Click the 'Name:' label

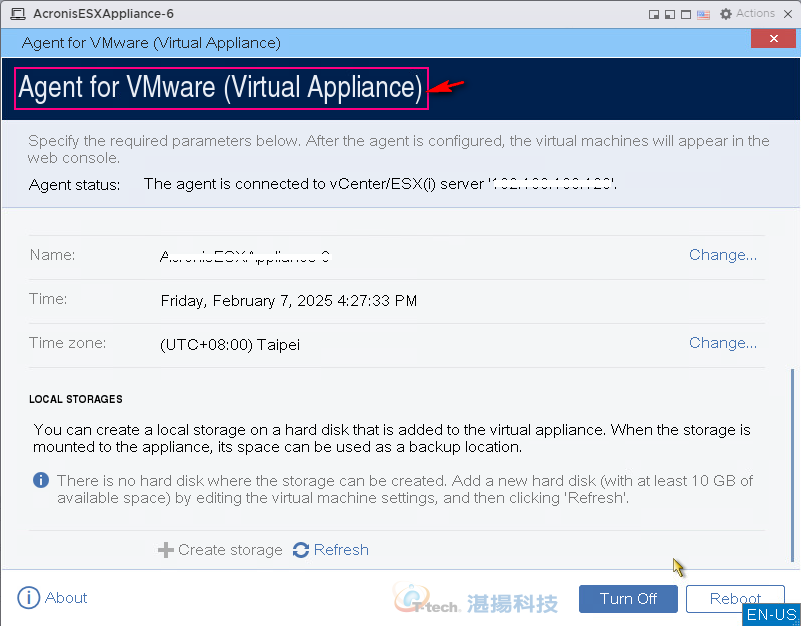(x=53, y=254)
